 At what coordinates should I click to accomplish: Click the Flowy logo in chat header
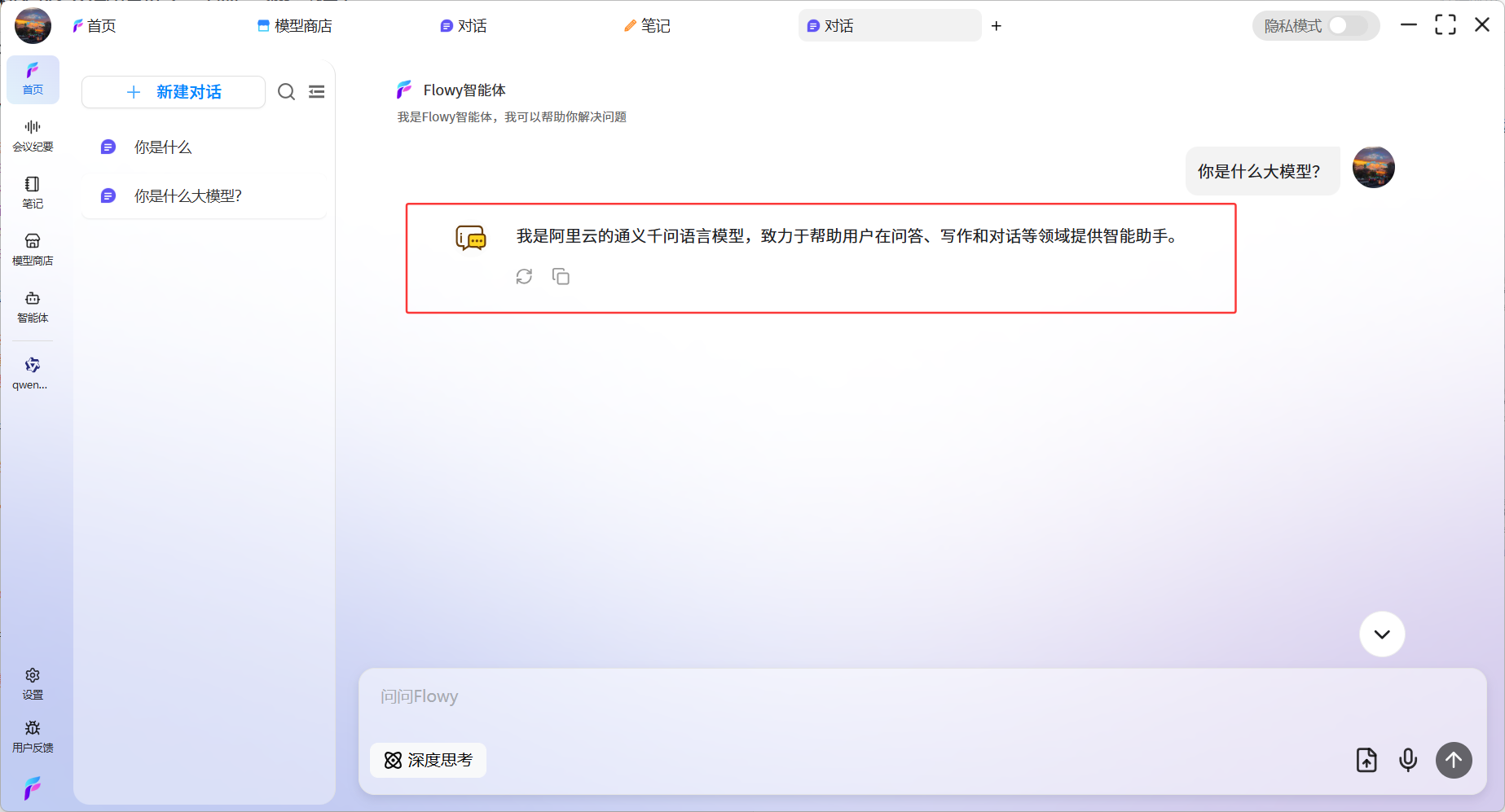[405, 90]
